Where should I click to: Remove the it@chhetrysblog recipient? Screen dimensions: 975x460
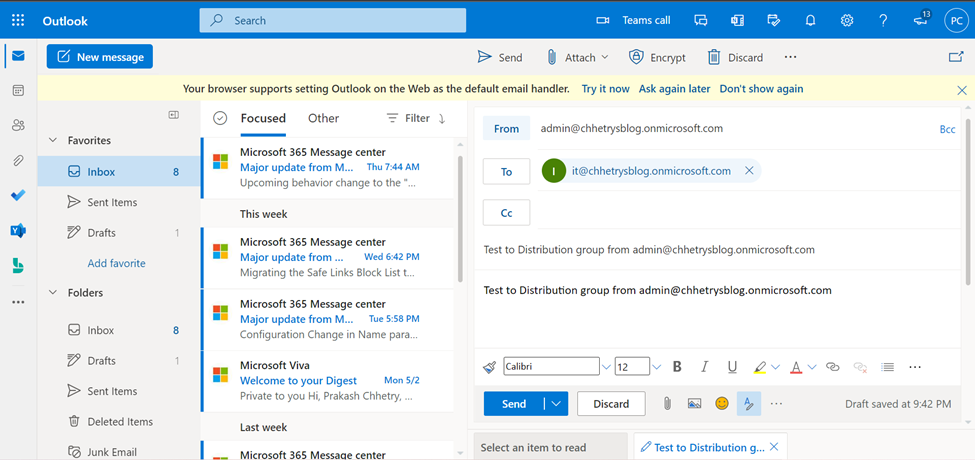749,171
